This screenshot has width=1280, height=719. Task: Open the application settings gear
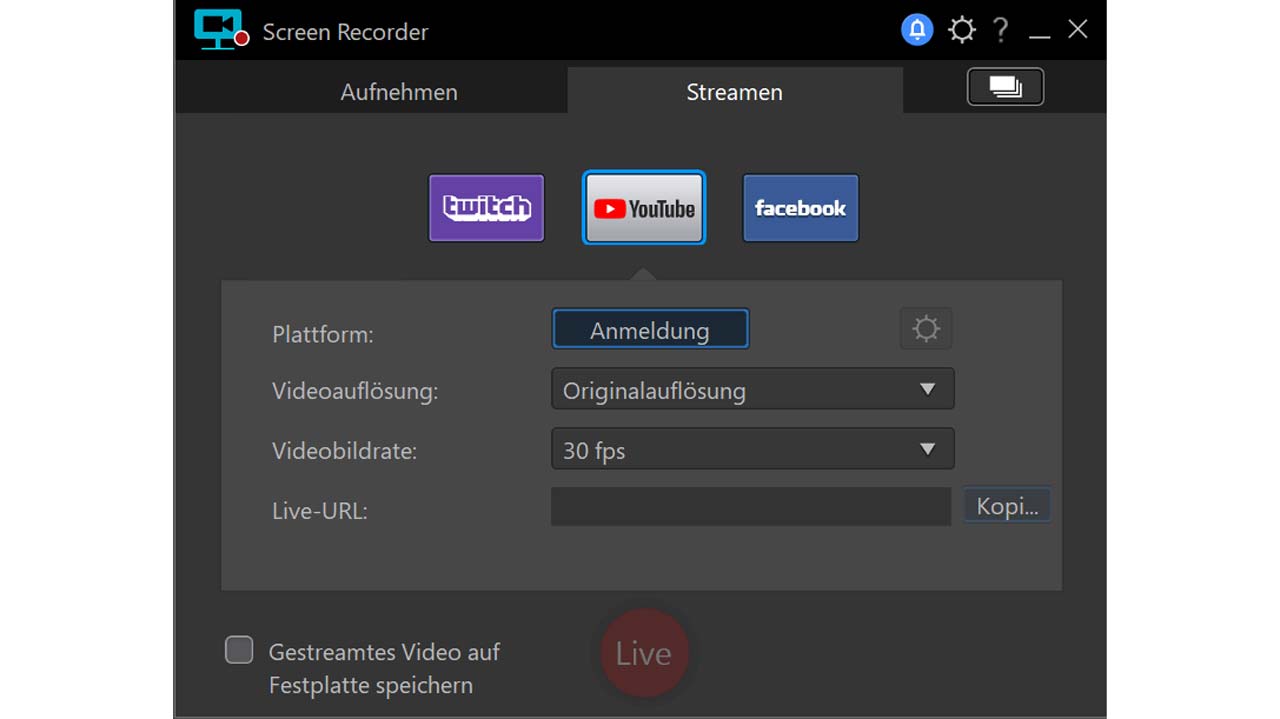961,29
